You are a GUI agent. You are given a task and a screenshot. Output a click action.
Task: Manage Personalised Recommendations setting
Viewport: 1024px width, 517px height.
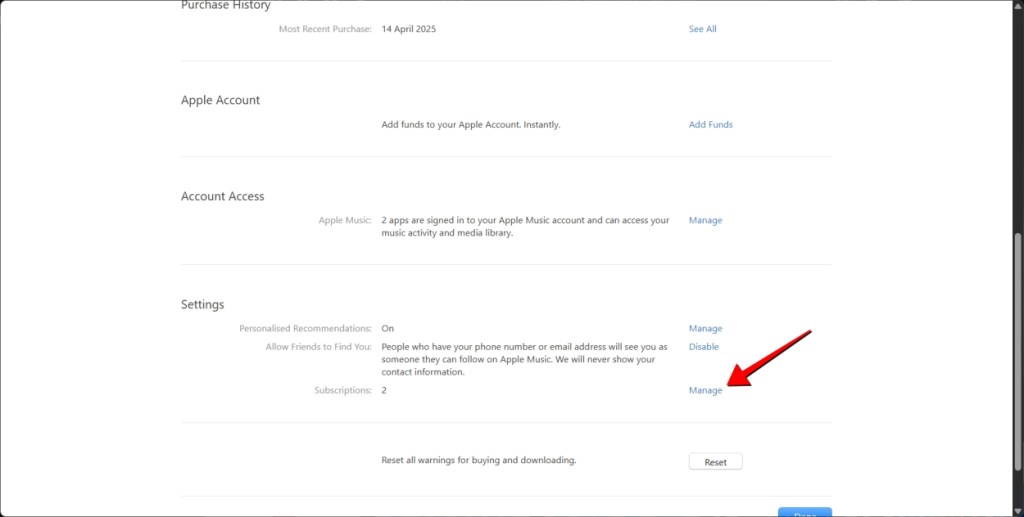pos(705,329)
